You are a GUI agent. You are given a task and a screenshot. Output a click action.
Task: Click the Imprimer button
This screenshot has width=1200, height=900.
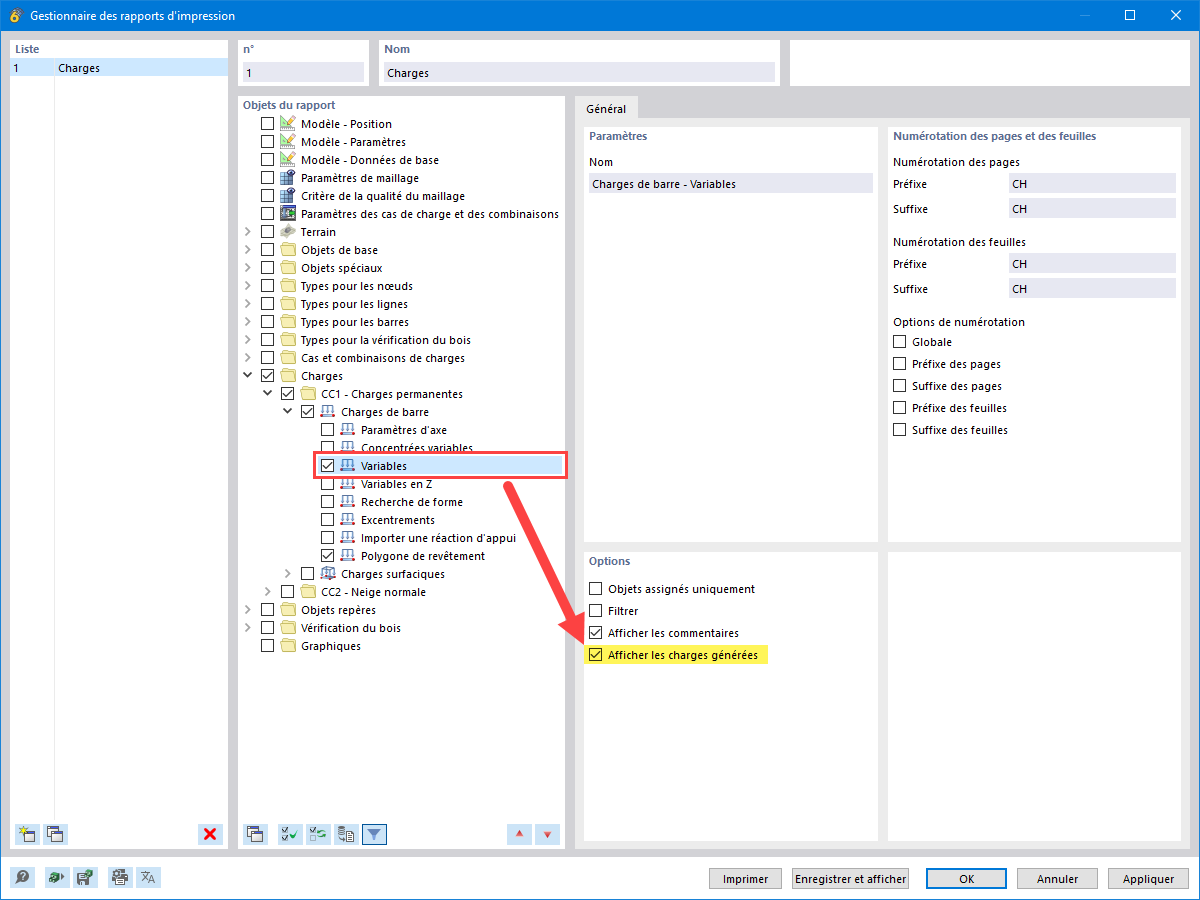coord(745,879)
